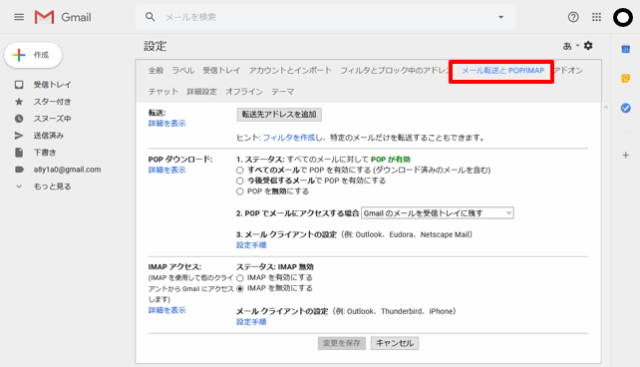
Task: Switch to the 詳細設定 tab
Action: pos(202,92)
